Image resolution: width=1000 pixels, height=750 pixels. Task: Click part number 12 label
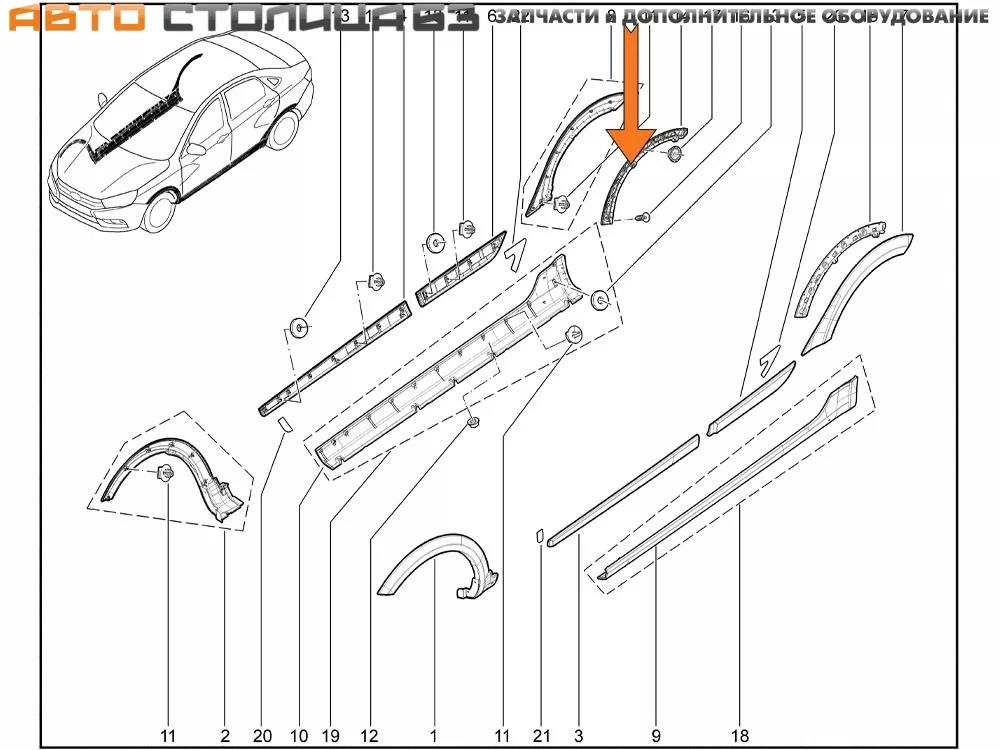(370, 736)
